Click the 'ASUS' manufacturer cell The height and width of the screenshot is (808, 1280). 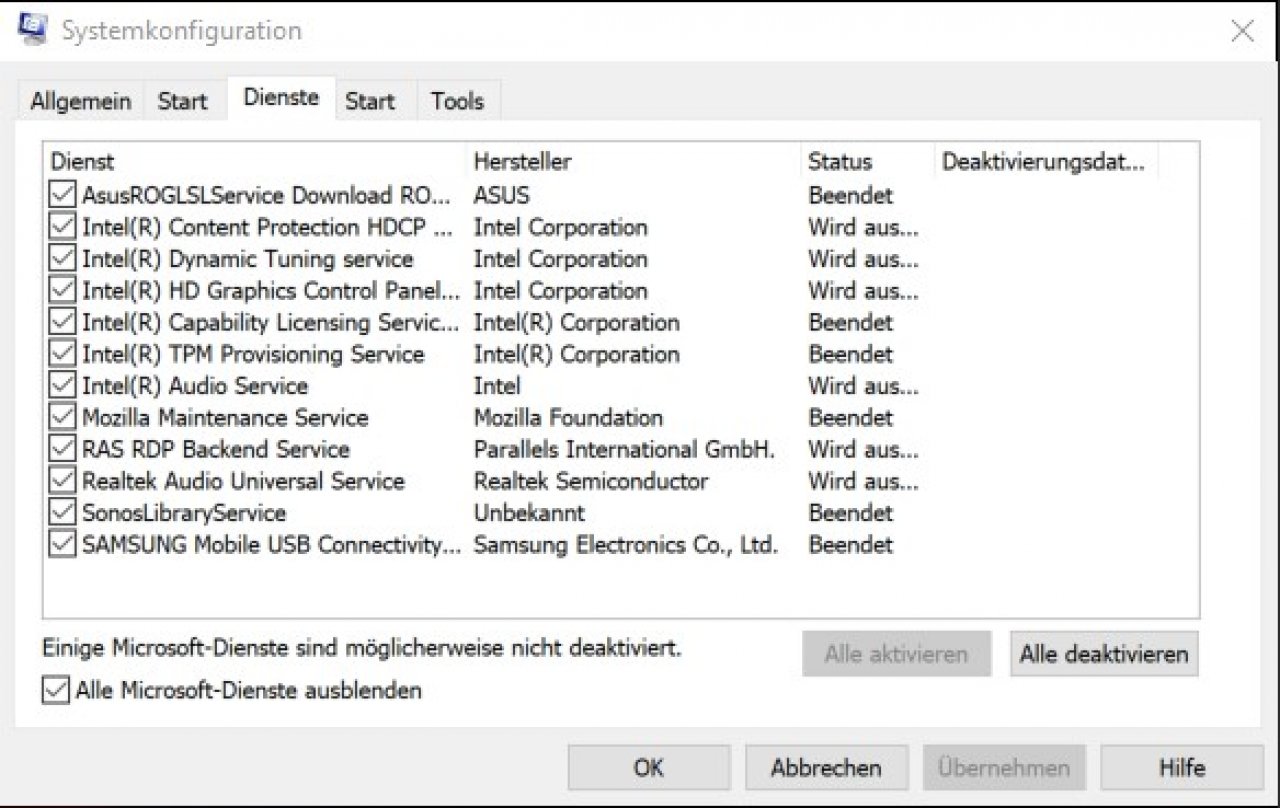pos(502,195)
